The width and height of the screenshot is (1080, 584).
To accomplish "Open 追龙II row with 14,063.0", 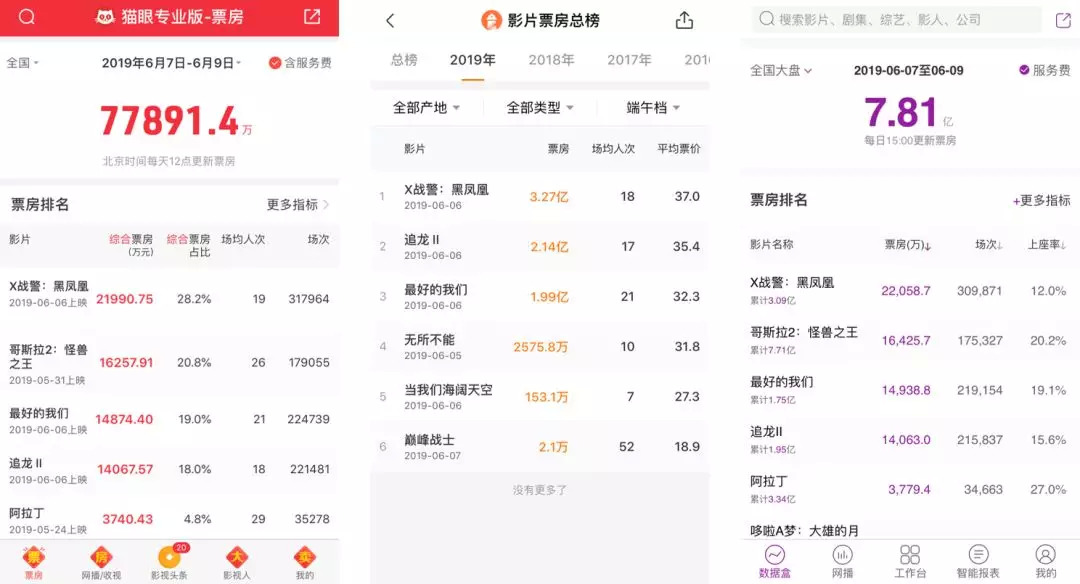I will (910, 439).
